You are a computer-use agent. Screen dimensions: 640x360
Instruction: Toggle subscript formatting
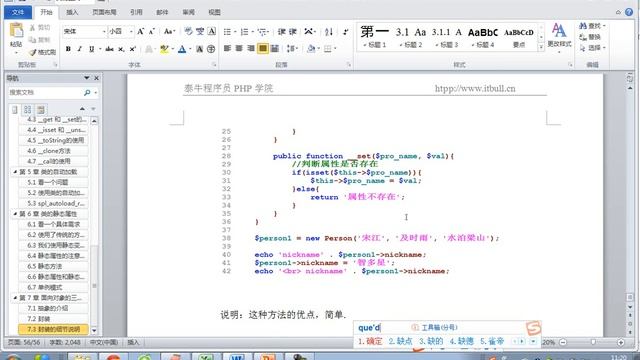pyautogui.click(x=121, y=49)
